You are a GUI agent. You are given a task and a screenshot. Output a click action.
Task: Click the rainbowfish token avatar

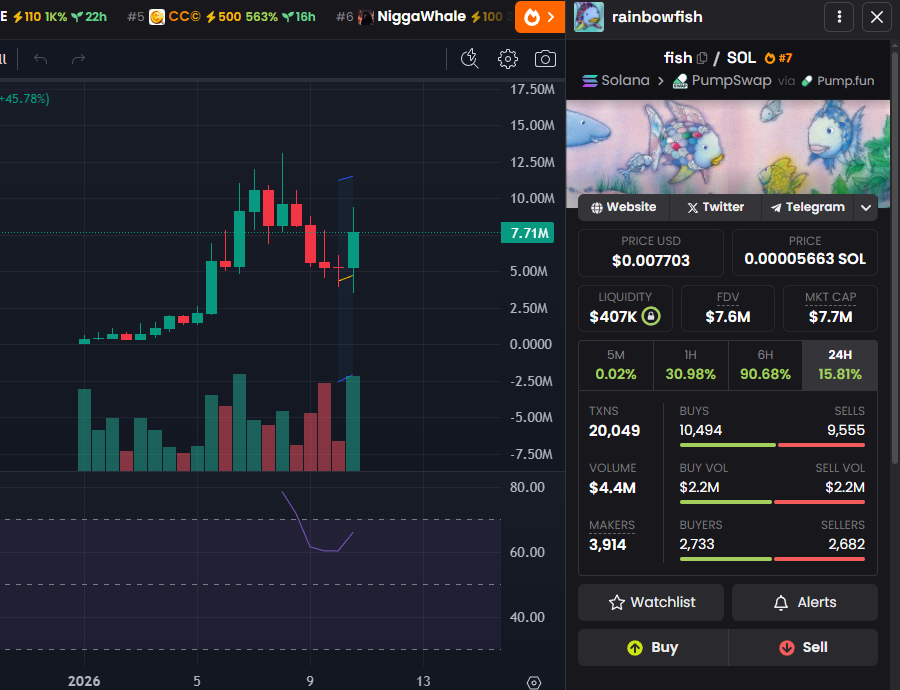click(589, 17)
